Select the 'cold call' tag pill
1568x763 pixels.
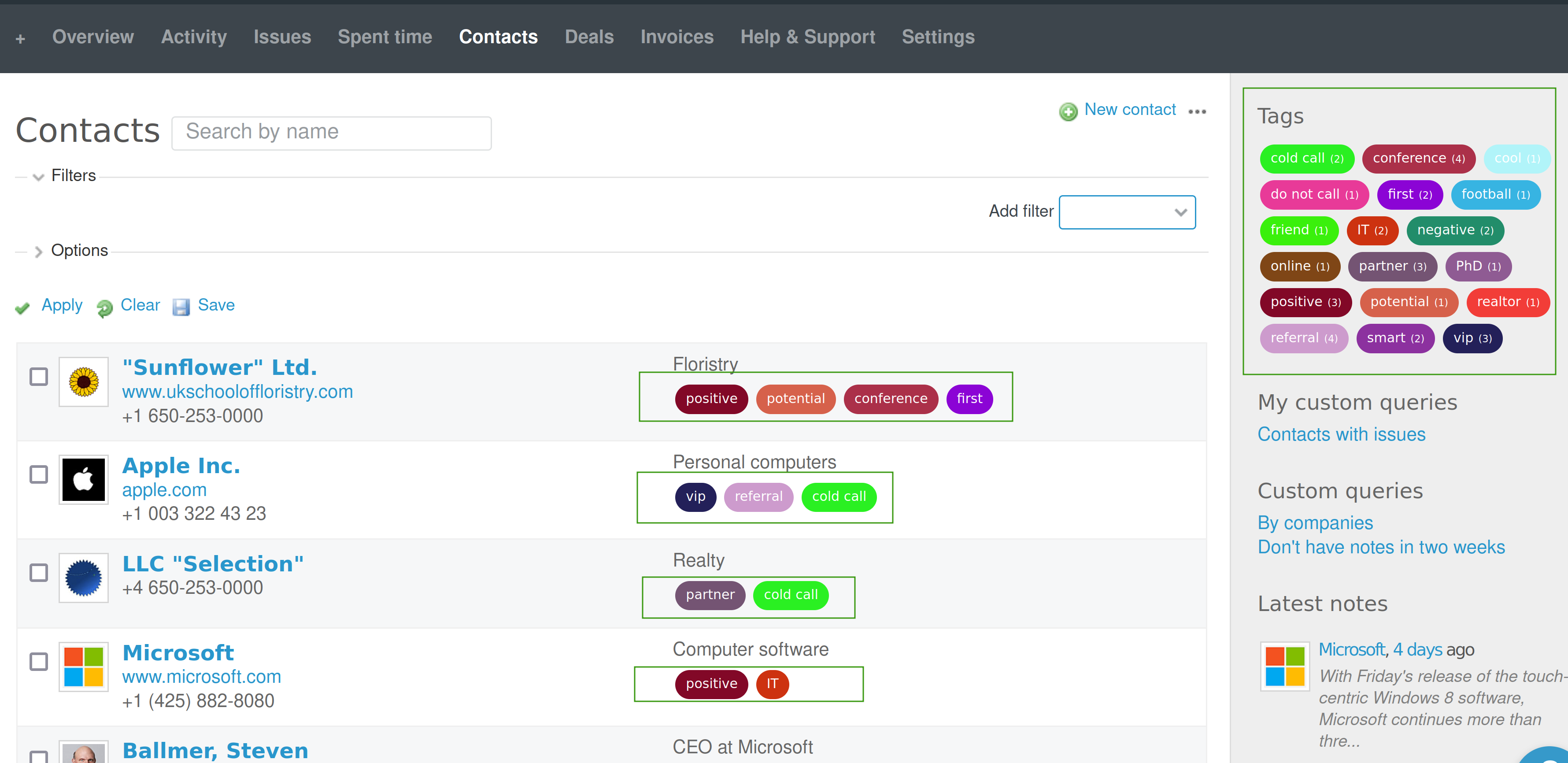pos(1306,158)
